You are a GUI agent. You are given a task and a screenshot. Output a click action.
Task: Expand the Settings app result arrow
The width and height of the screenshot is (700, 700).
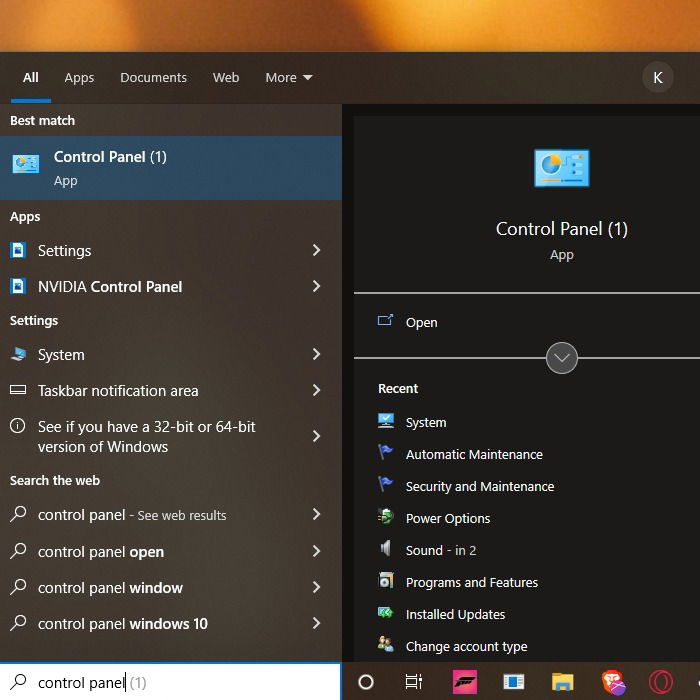(x=317, y=250)
